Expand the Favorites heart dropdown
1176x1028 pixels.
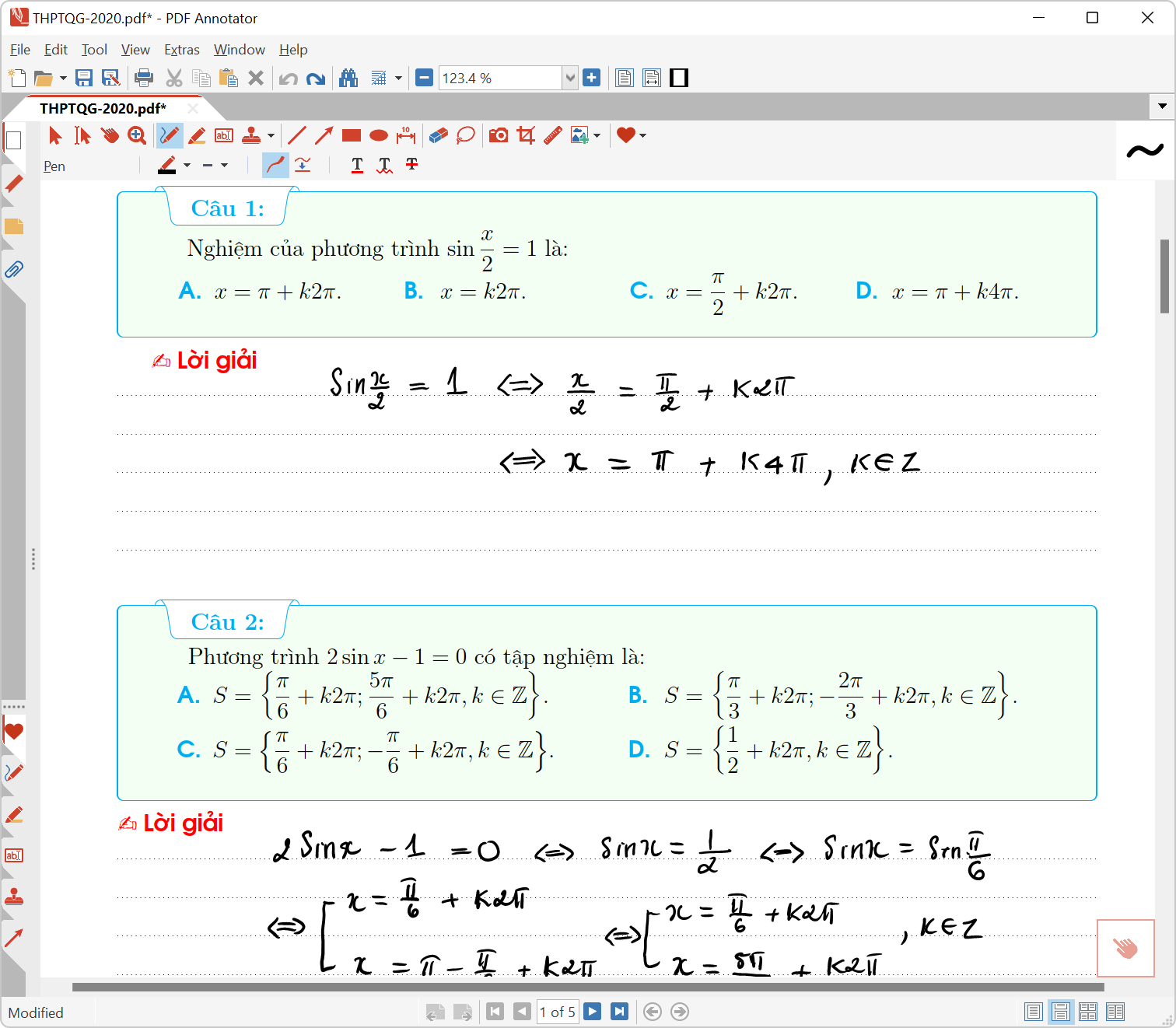coord(643,135)
